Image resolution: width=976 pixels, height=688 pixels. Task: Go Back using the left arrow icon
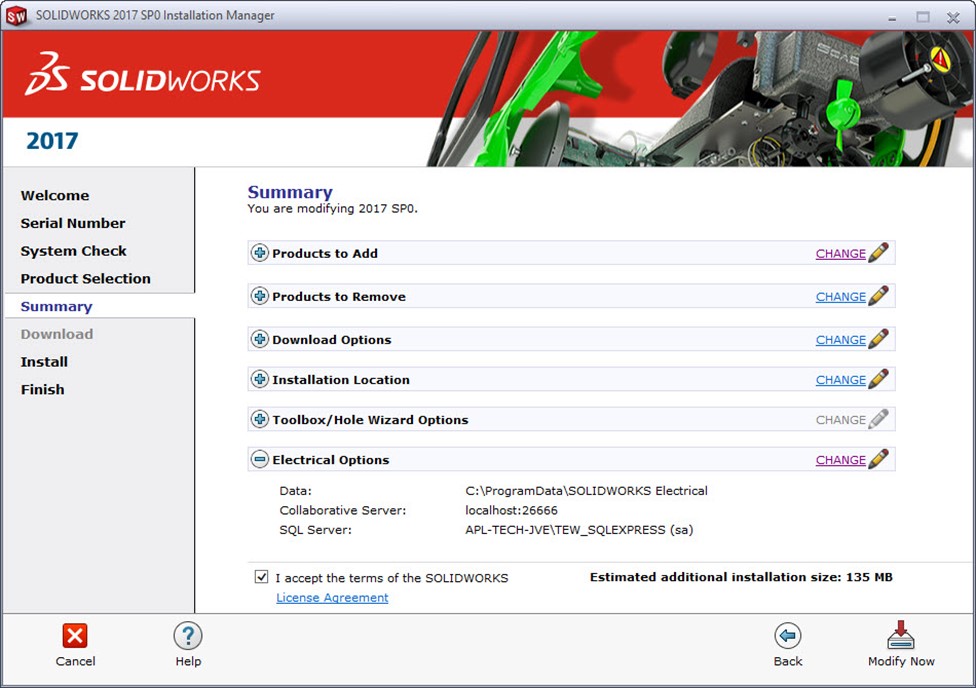click(788, 636)
